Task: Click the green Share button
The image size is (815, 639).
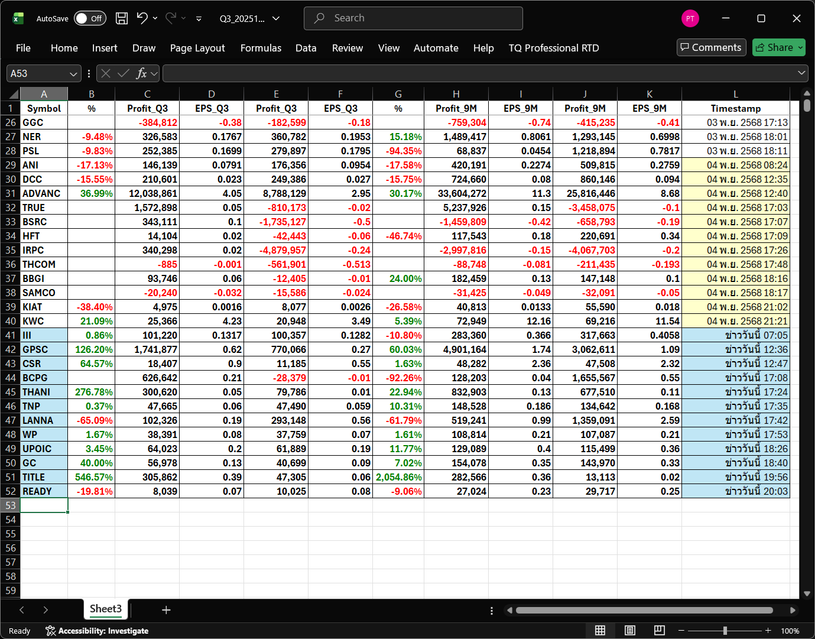Action: coord(778,47)
